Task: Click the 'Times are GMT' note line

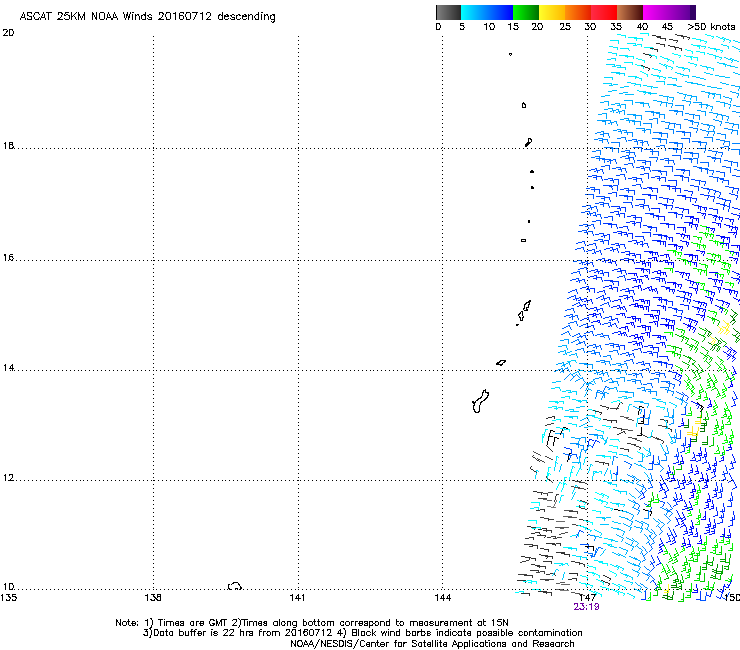Action: [x=312, y=623]
